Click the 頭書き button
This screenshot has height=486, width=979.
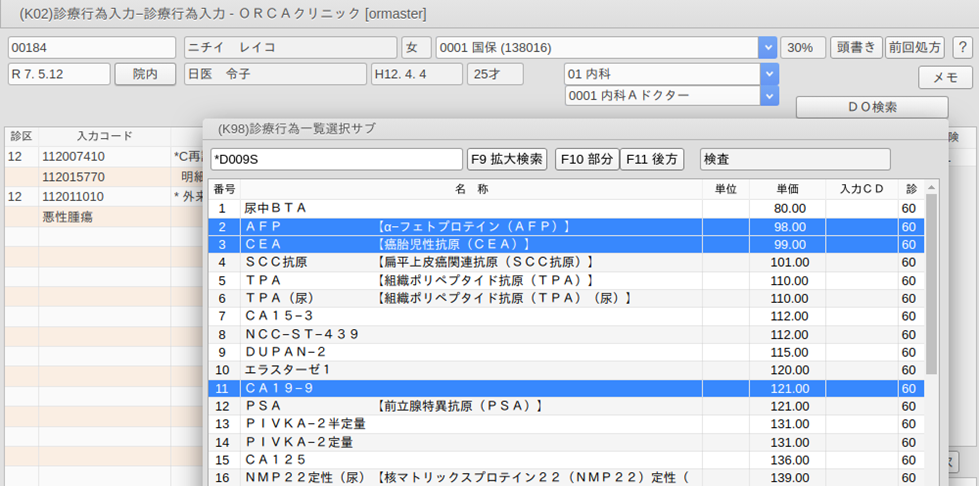(856, 47)
